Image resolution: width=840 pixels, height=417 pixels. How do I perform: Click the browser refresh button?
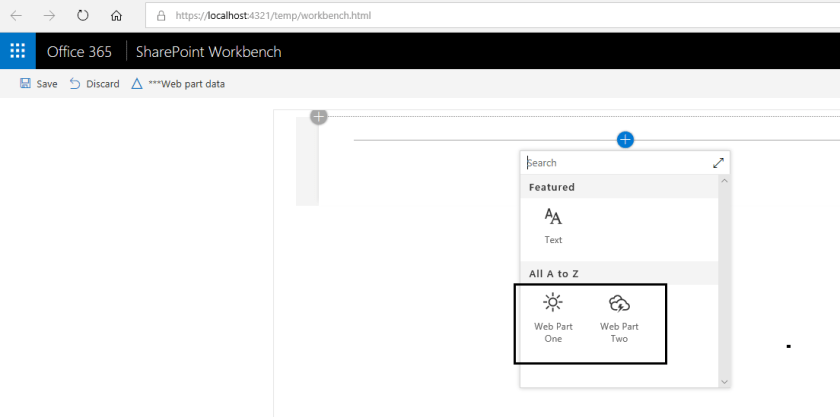(x=82, y=16)
